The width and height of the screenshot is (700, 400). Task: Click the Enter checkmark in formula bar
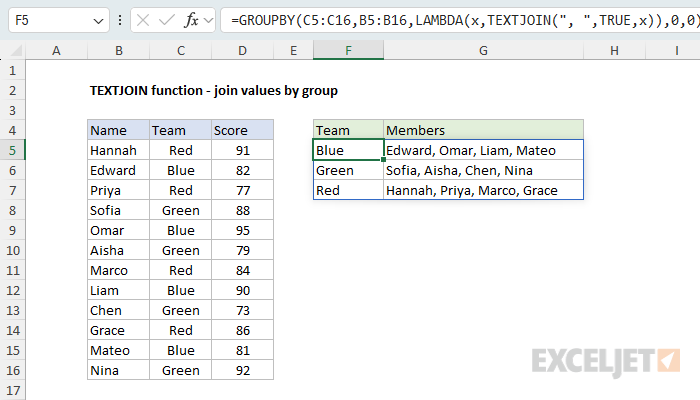(167, 20)
